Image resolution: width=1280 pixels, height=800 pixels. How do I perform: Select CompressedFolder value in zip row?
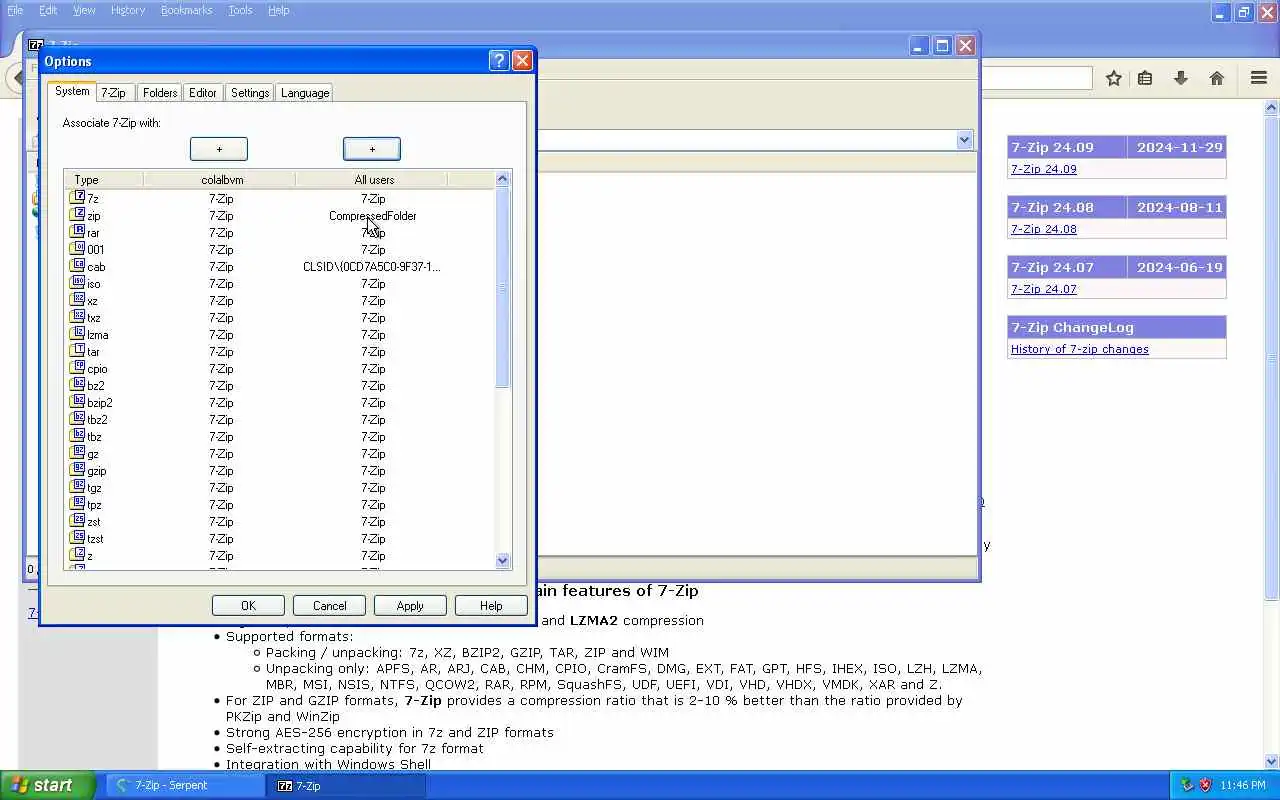pos(373,216)
